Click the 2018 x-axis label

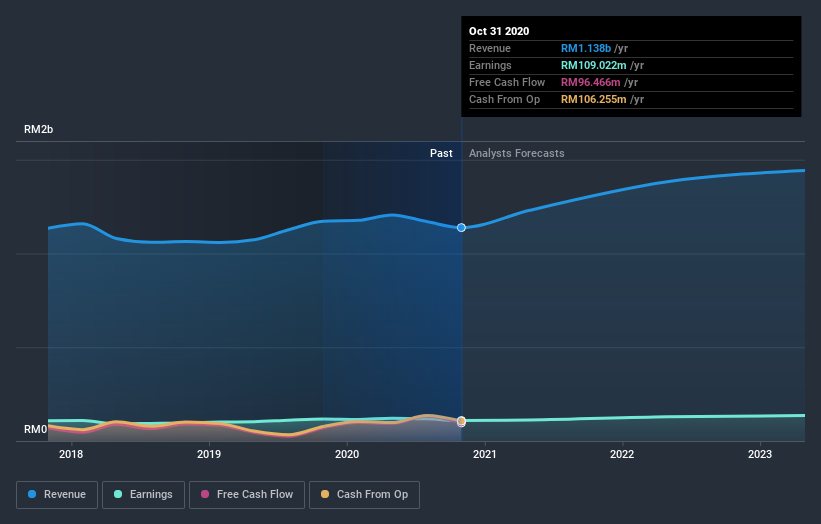(x=71, y=454)
